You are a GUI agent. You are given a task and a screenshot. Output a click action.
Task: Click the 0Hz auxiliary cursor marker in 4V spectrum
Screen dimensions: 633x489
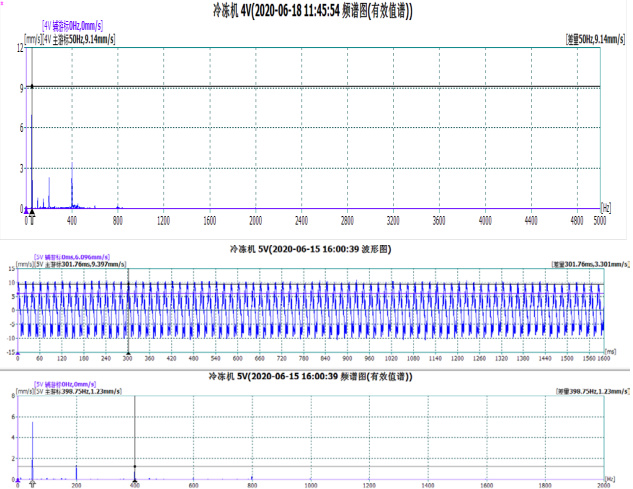pyautogui.click(x=27, y=212)
